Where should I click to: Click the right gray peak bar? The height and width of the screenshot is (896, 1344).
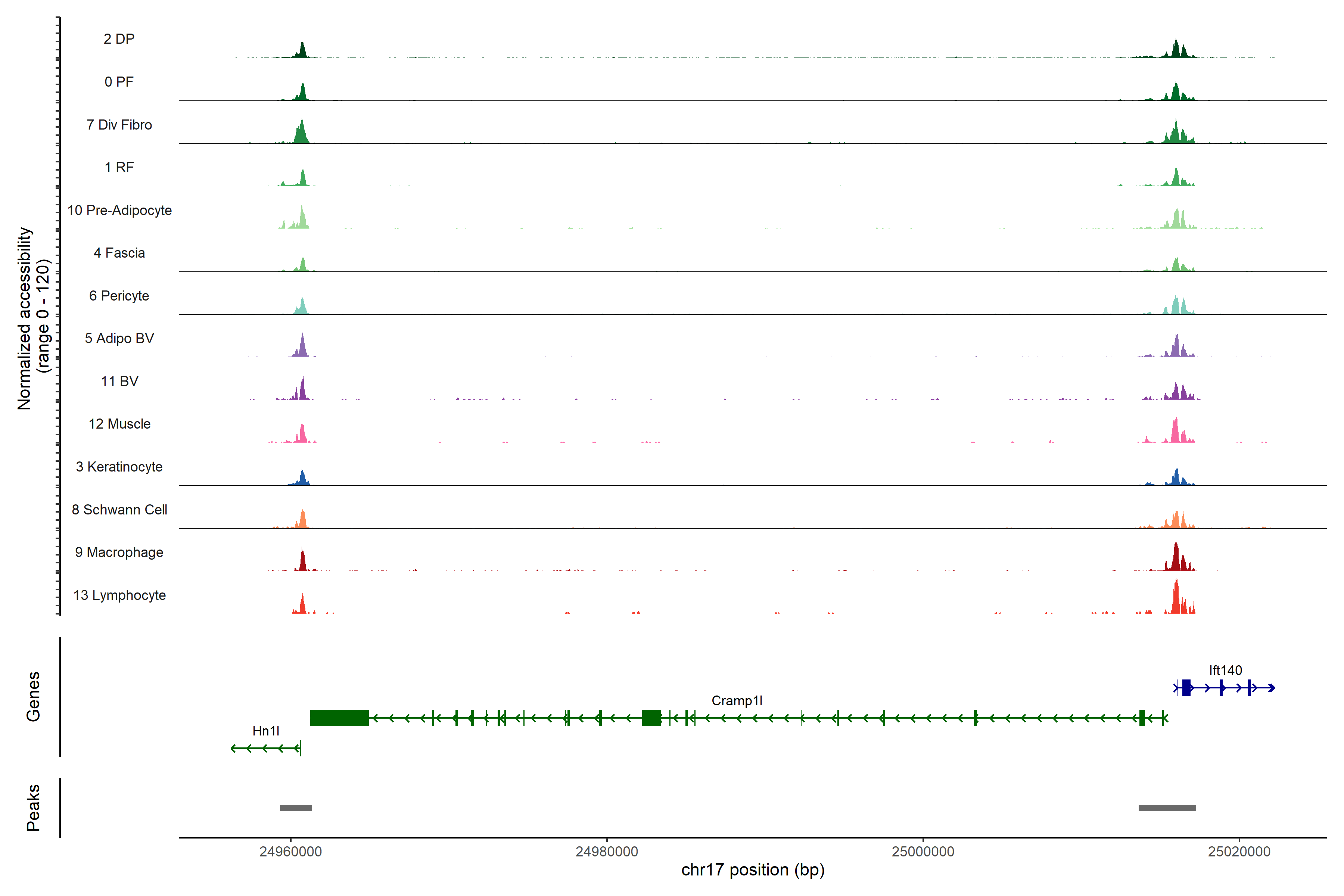pos(1167,808)
